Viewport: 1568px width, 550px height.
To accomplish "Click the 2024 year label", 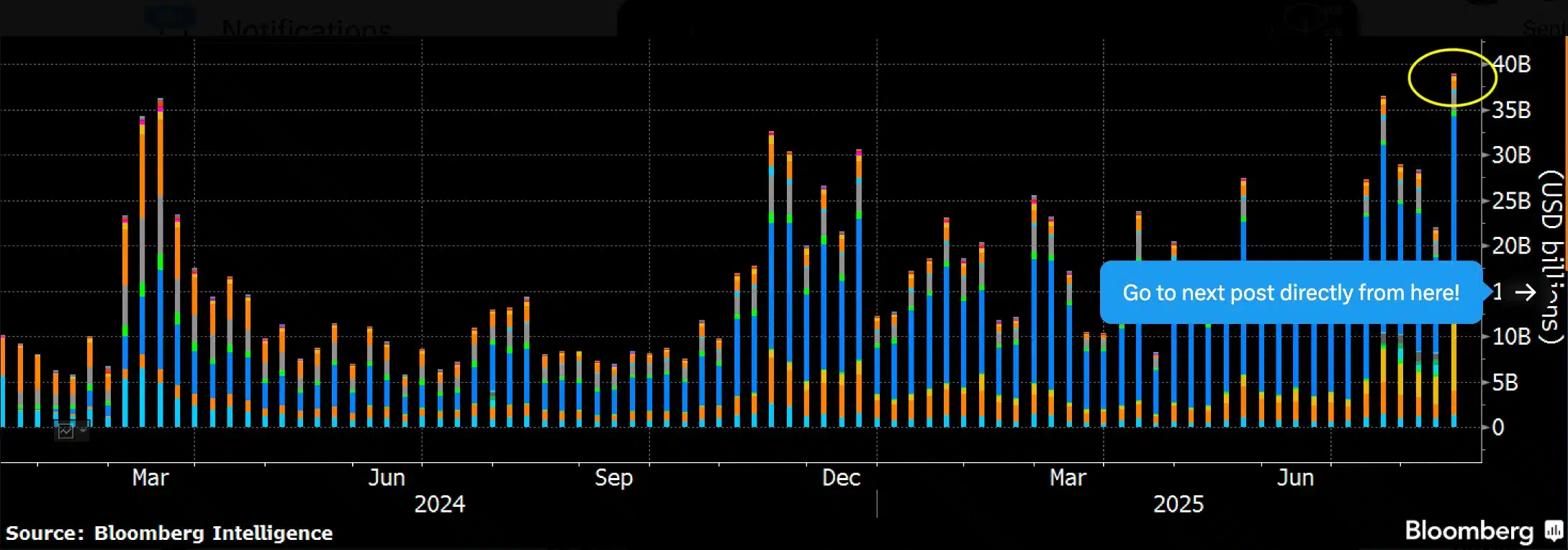I will [439, 504].
